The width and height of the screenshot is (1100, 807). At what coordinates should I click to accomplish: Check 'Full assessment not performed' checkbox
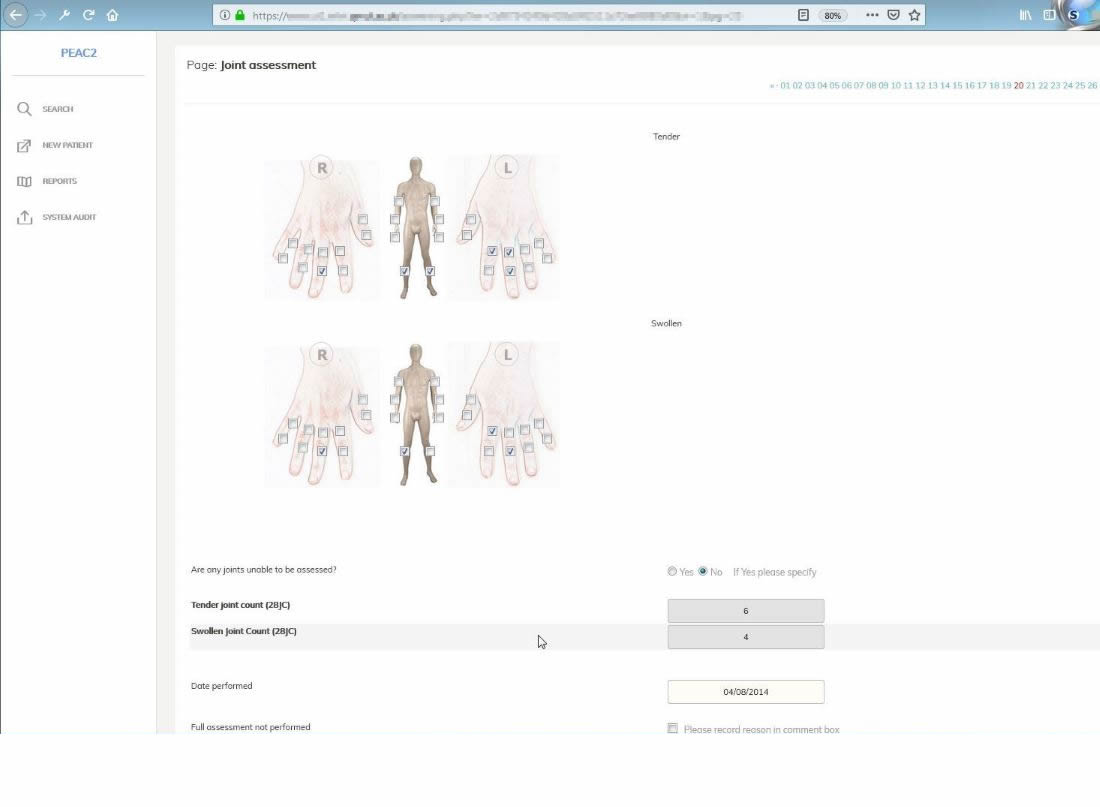pyautogui.click(x=673, y=729)
